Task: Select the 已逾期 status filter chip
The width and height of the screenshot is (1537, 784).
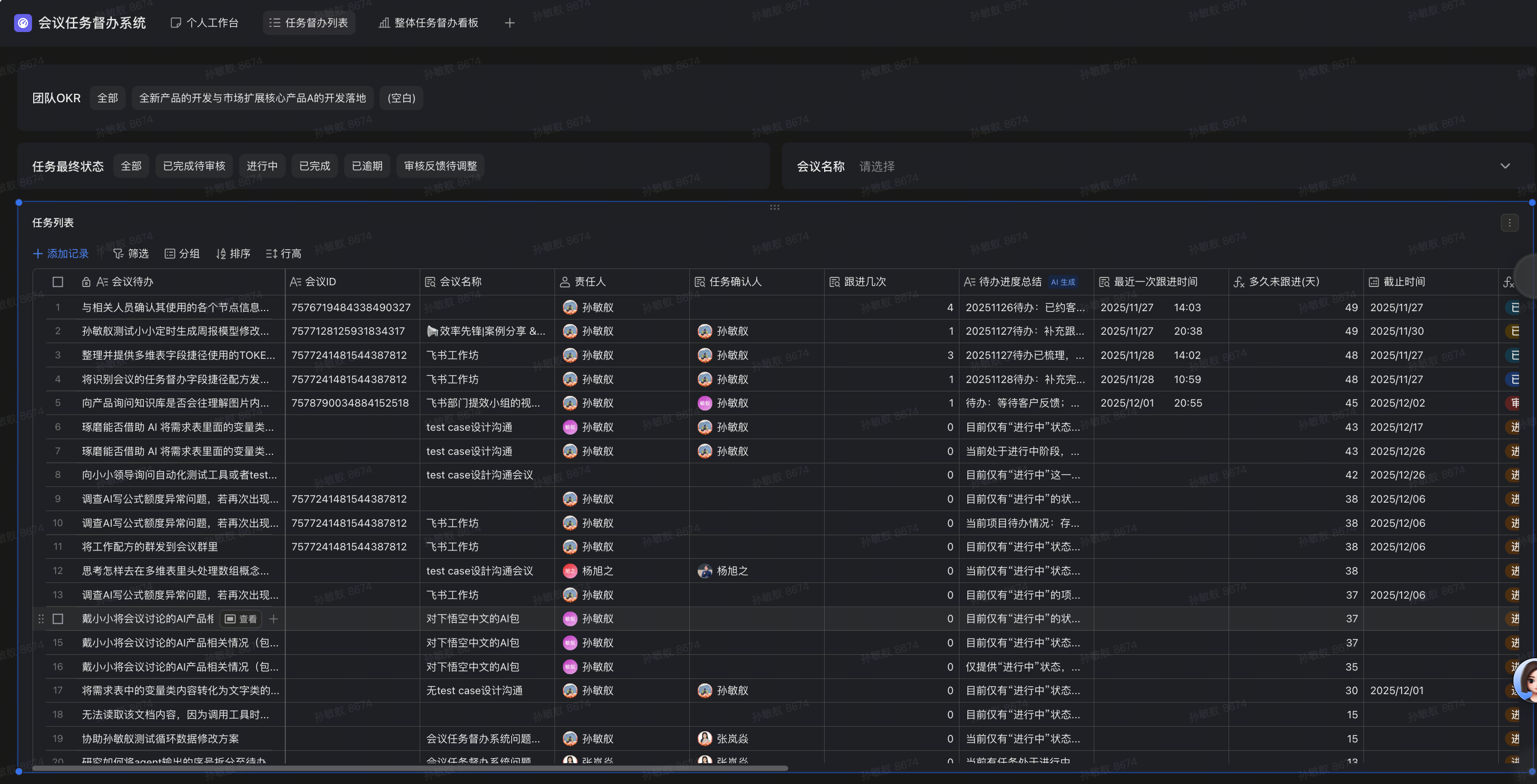Action: (366, 166)
